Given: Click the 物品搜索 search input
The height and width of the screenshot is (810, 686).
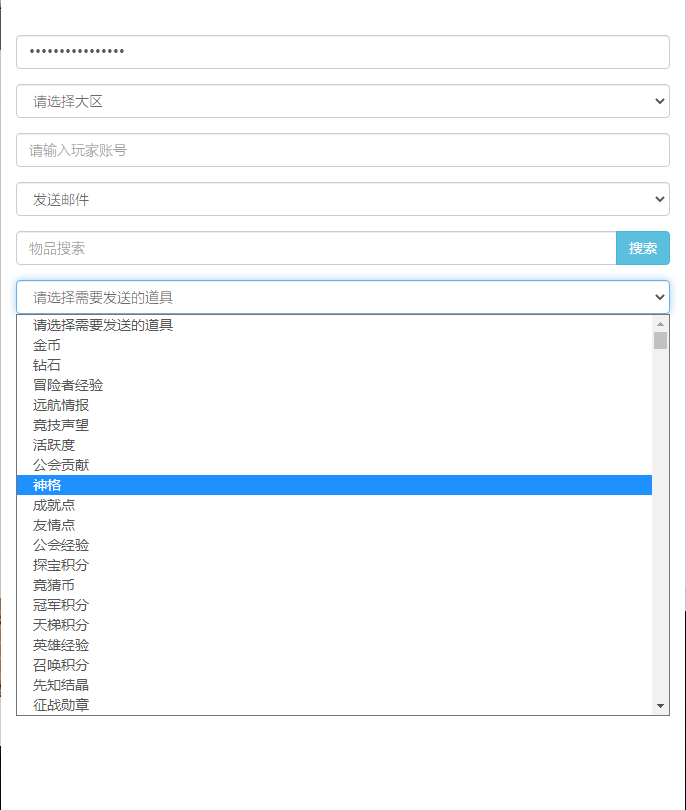Looking at the screenshot, I should 316,248.
